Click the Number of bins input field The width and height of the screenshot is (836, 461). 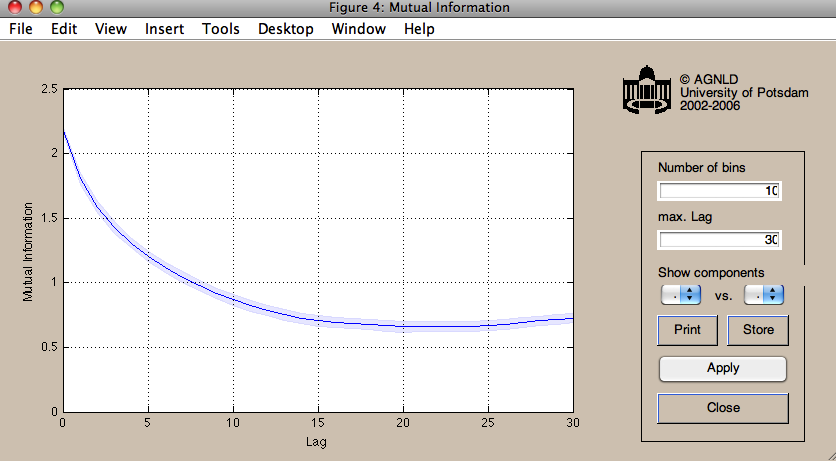(x=719, y=191)
